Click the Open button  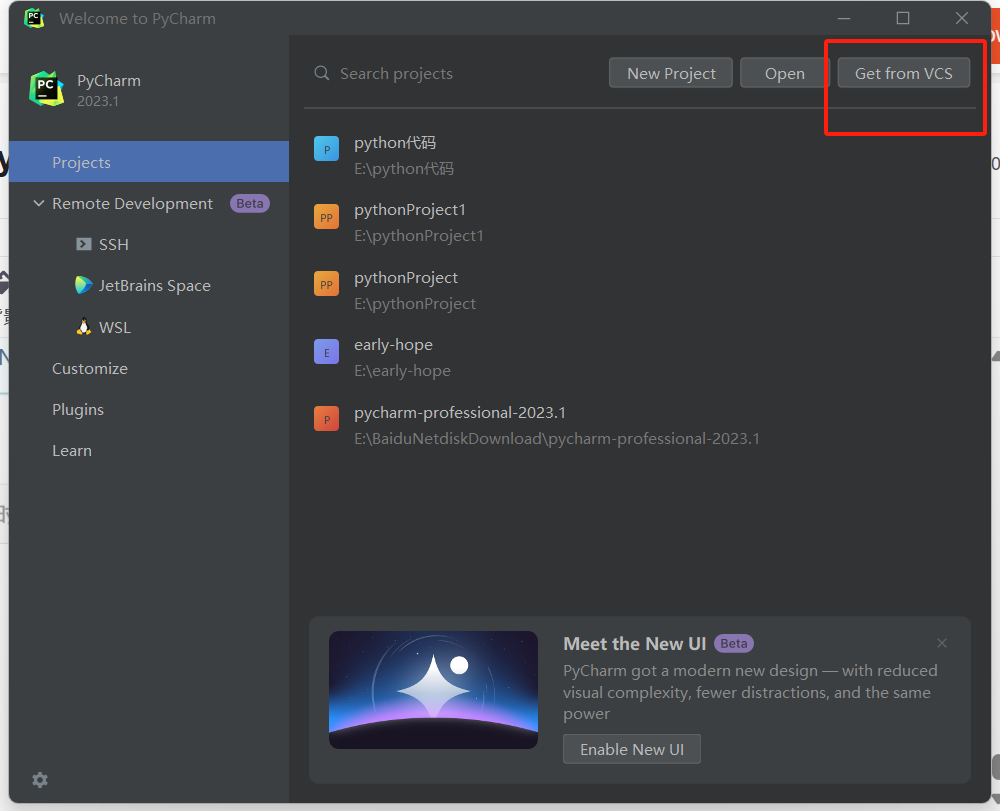784,73
